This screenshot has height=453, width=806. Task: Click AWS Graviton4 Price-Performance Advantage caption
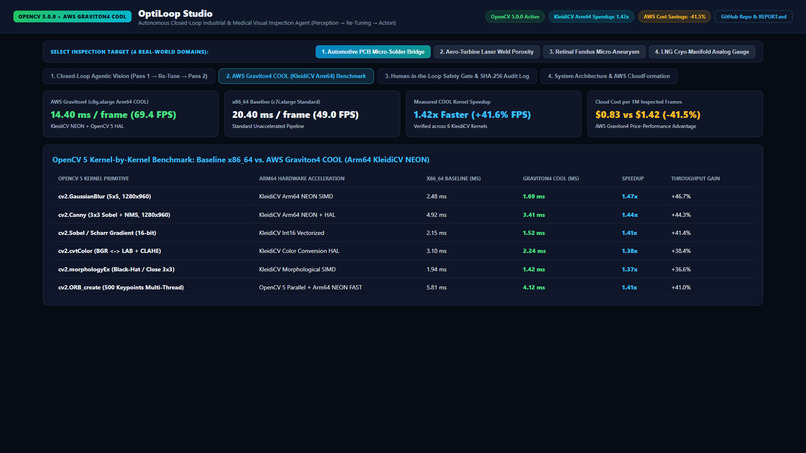pyautogui.click(x=646, y=126)
